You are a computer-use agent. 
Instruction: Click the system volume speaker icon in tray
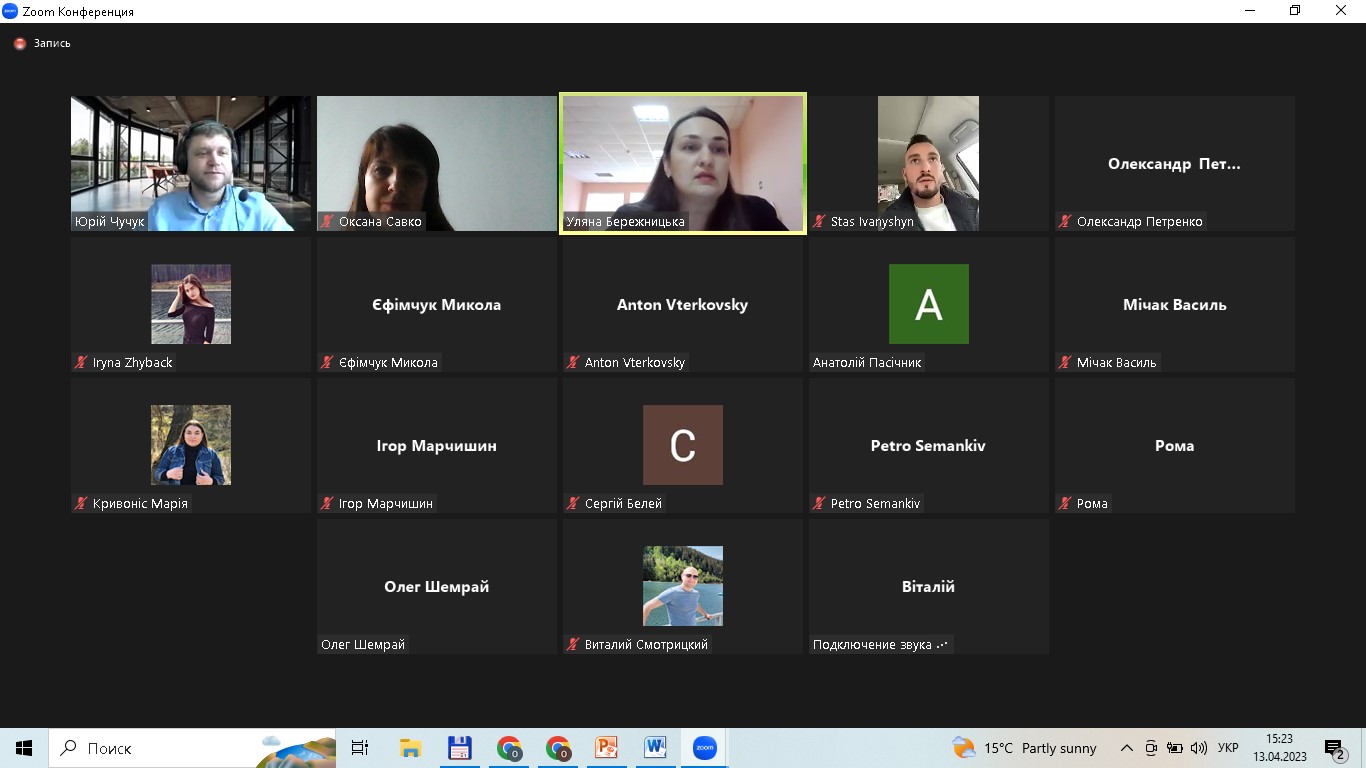pos(1198,748)
